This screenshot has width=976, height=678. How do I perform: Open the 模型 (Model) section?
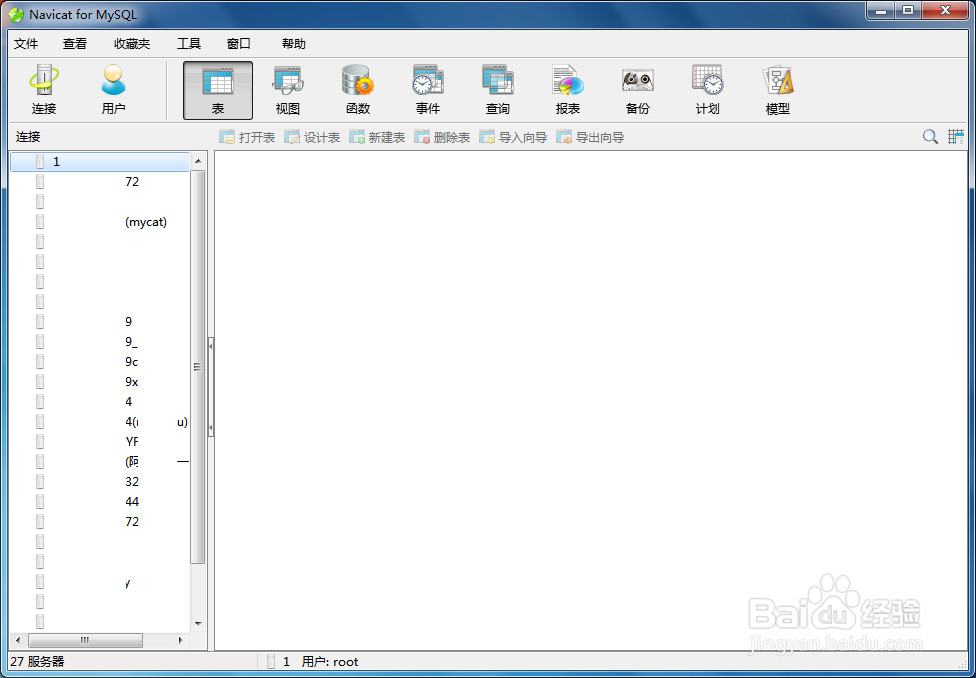[x=777, y=90]
